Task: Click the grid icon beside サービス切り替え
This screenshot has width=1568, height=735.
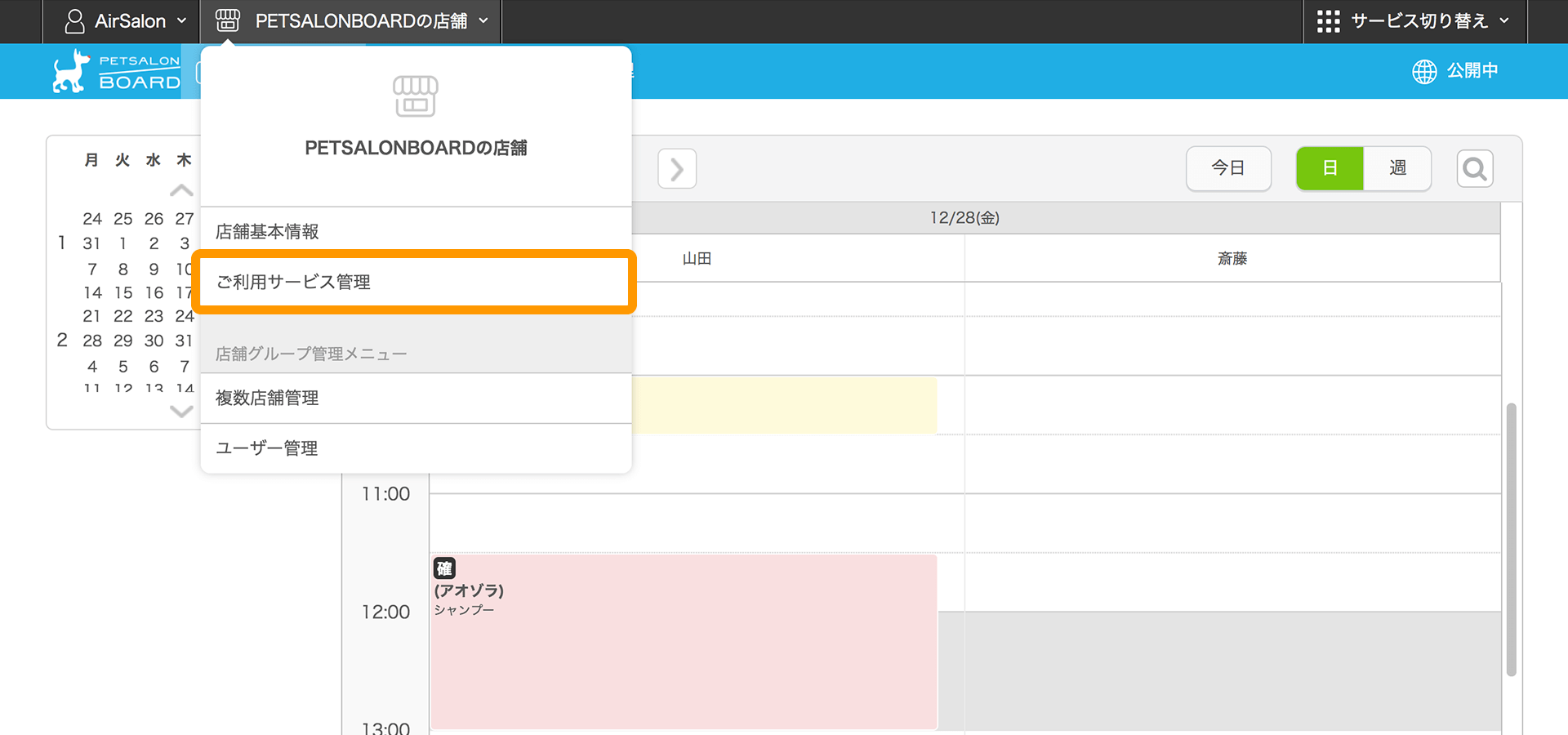Action: click(1329, 21)
